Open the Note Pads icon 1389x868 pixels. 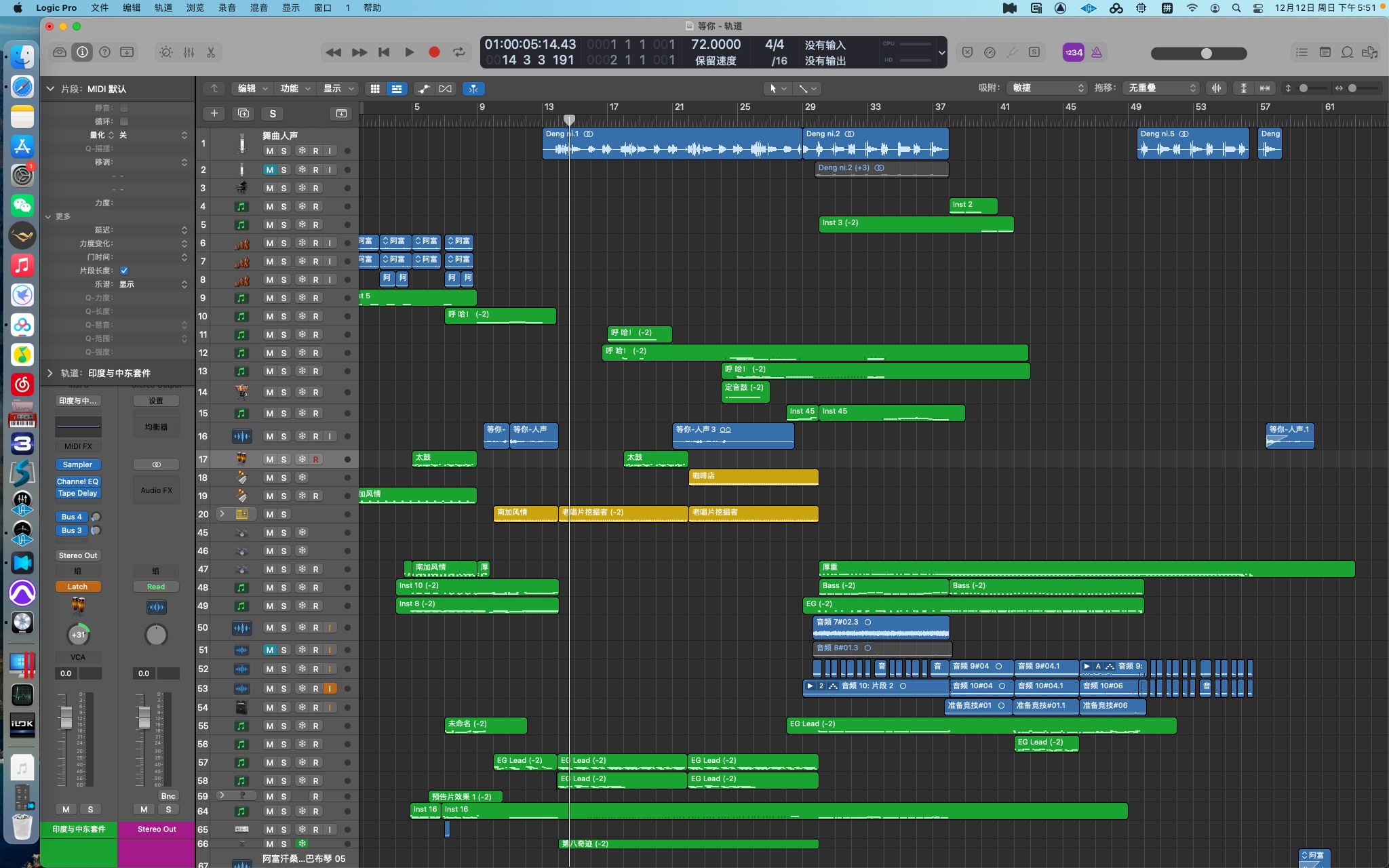1325,52
